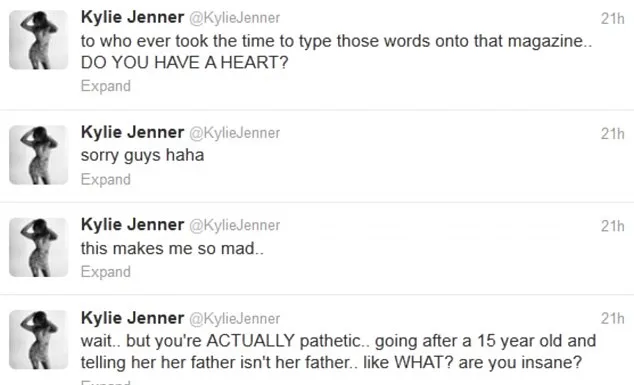Open avatar on 'DO YOU HAVE A HEART' tweet

click(x=38, y=40)
